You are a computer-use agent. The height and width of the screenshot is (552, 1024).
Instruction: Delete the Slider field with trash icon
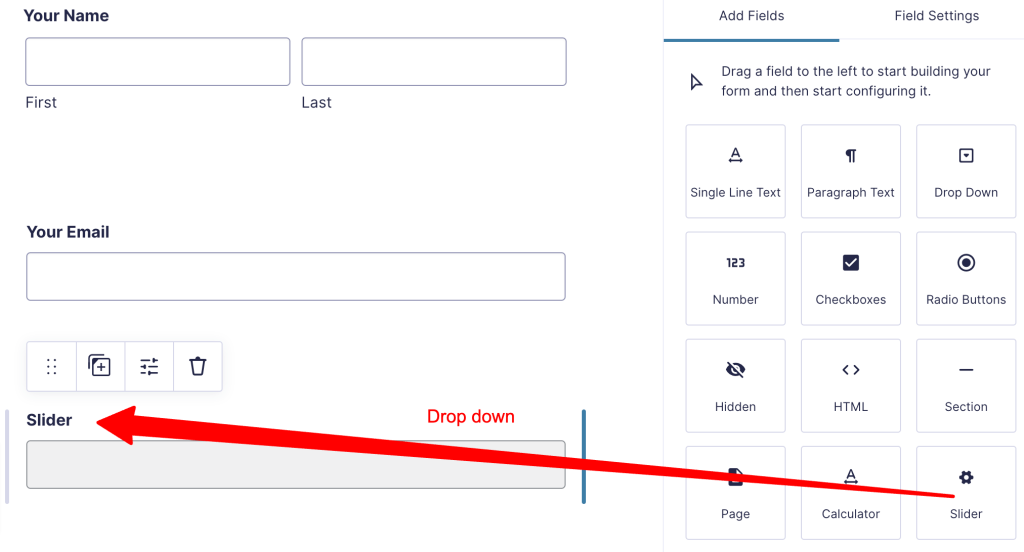(198, 366)
